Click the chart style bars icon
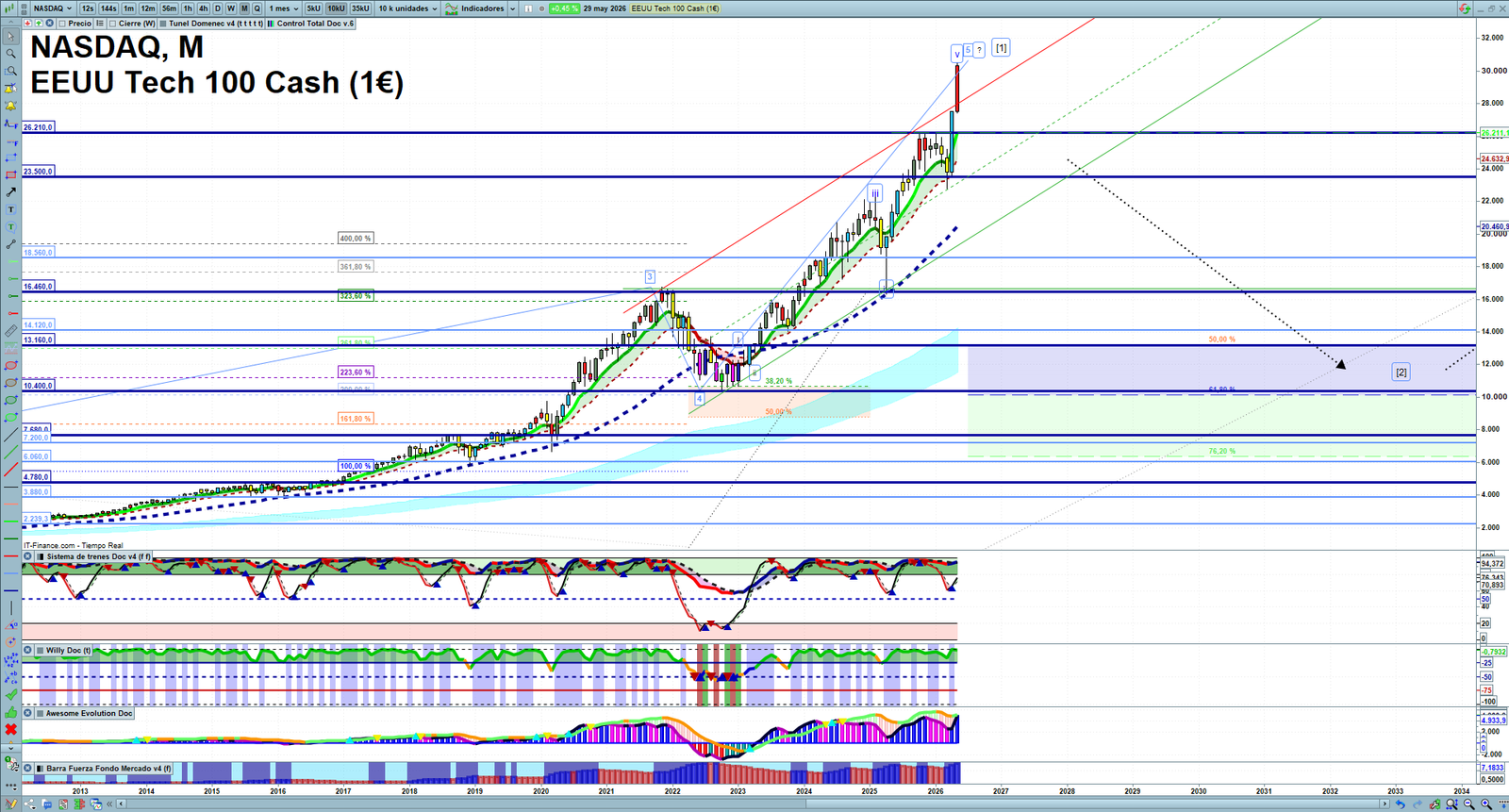The image size is (1509, 812). click(10, 8)
